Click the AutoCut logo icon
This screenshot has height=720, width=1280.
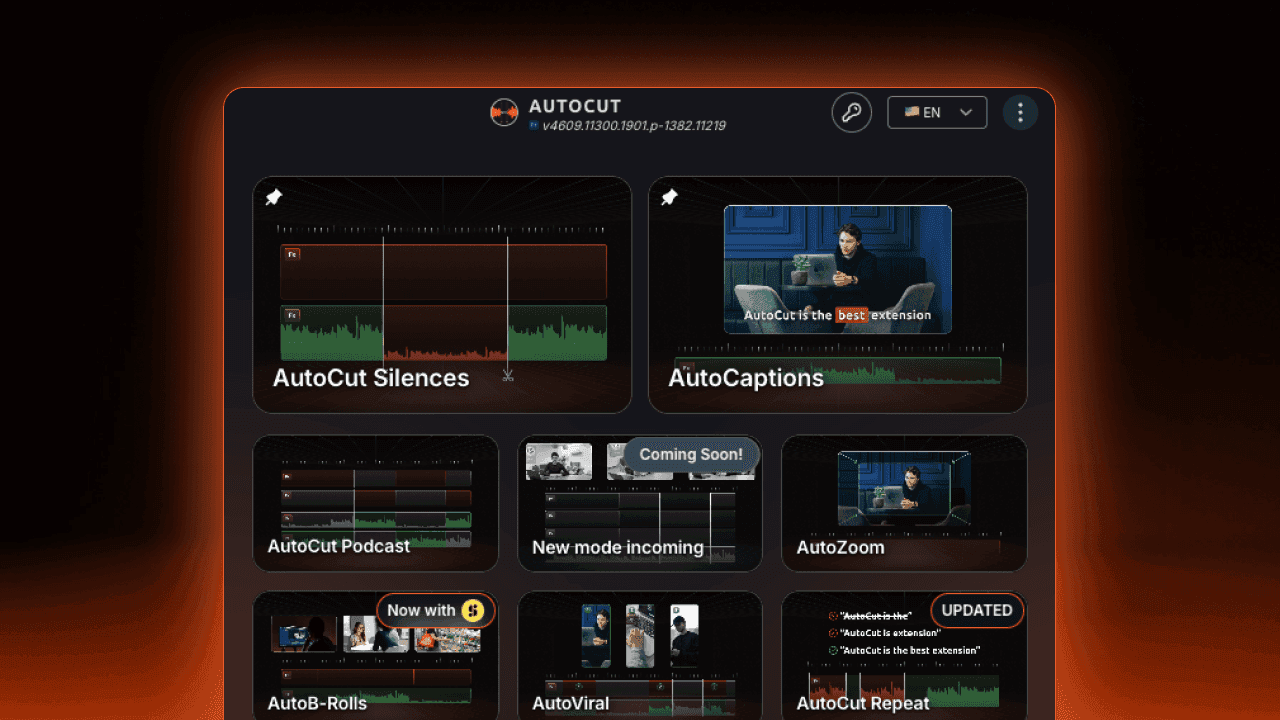[x=504, y=112]
